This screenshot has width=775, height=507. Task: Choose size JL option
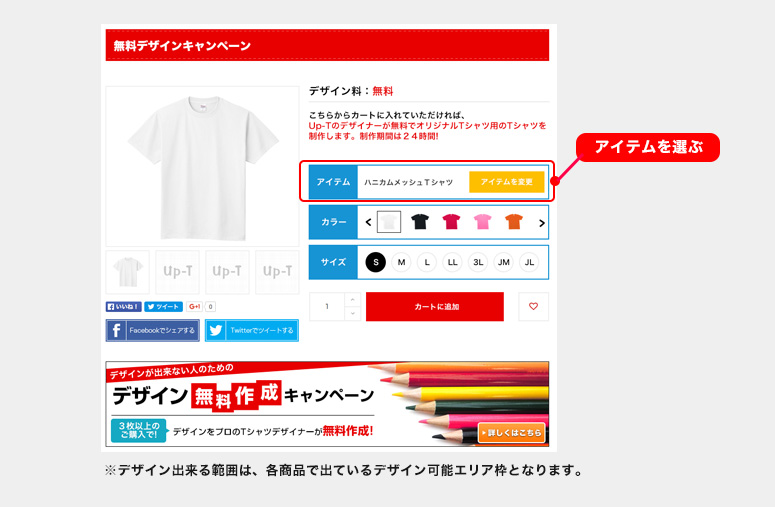click(x=529, y=262)
